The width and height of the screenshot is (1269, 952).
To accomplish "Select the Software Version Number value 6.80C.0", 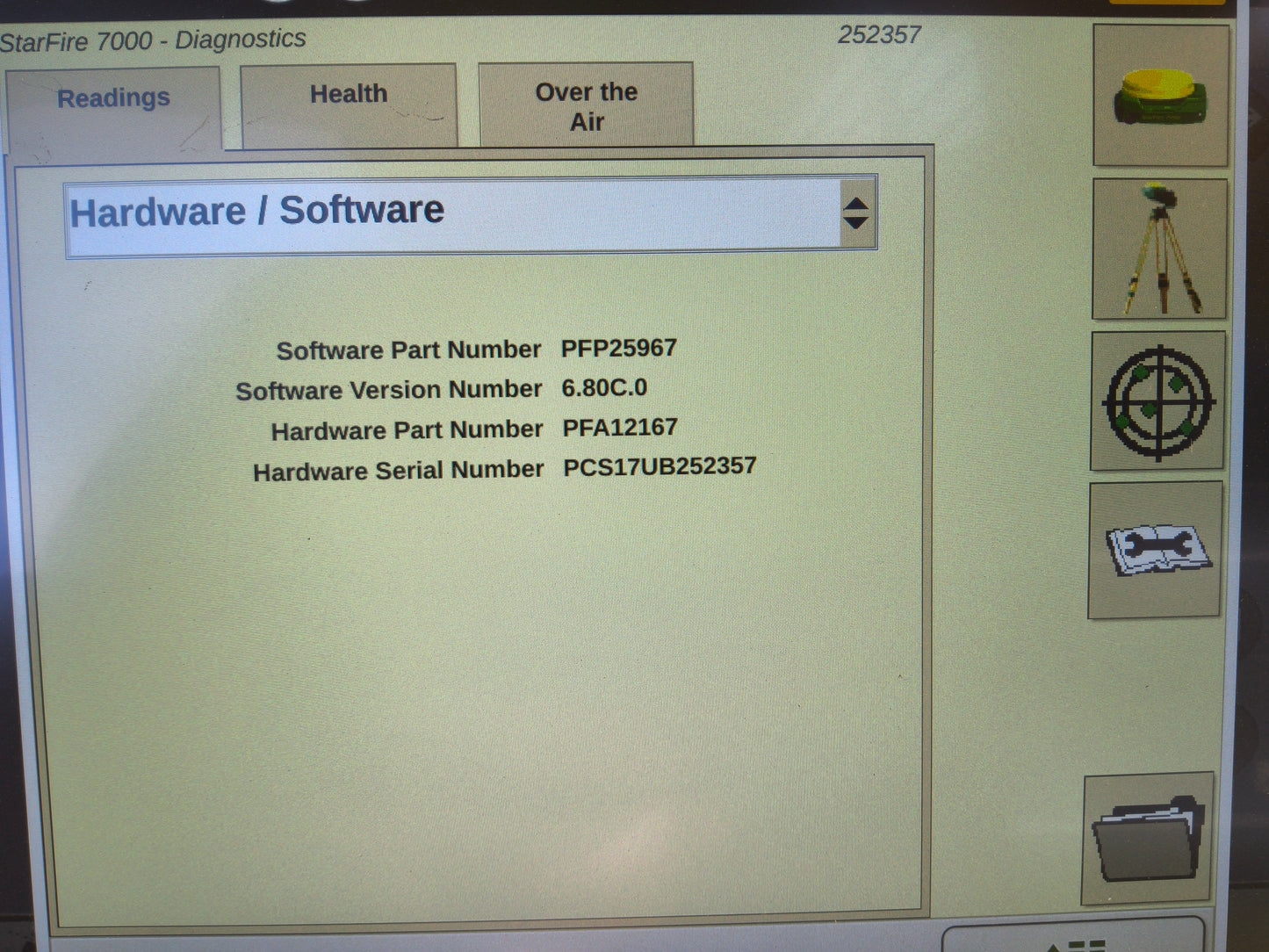I will (604, 387).
